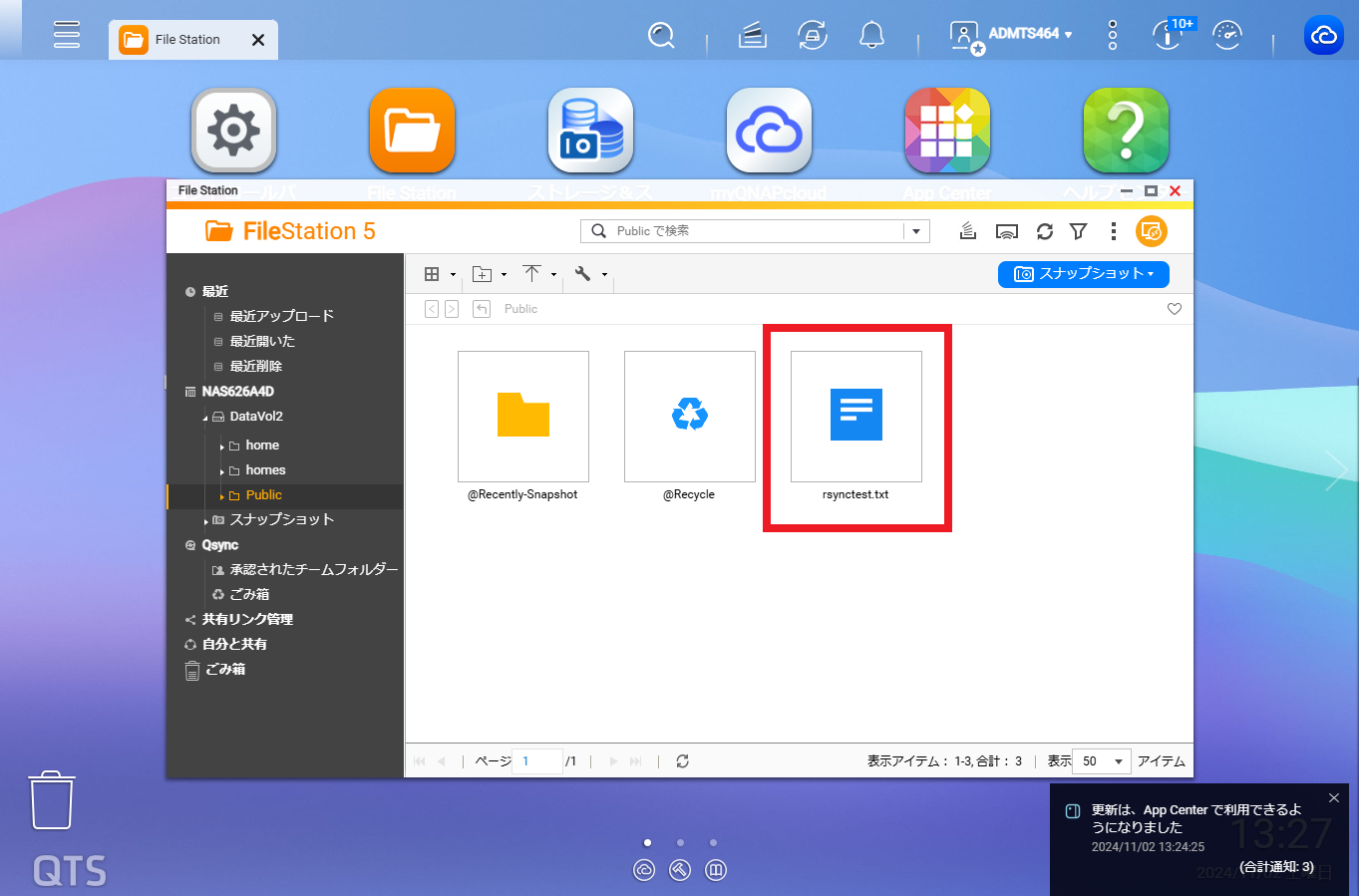
Task: Click the myQNAPcloud button in top-right corner
Action: click(x=1323, y=35)
